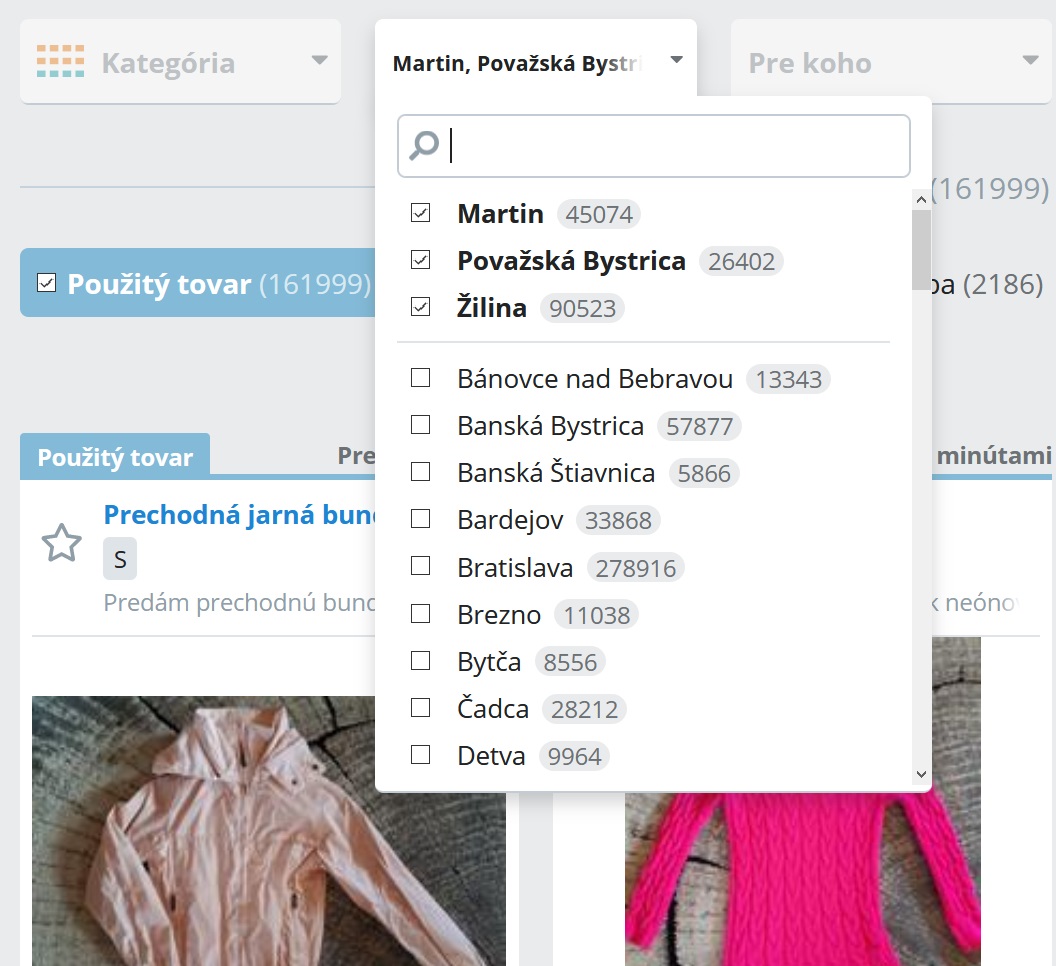Tick the Bratislava checkbox
The image size is (1056, 966).
click(x=421, y=567)
